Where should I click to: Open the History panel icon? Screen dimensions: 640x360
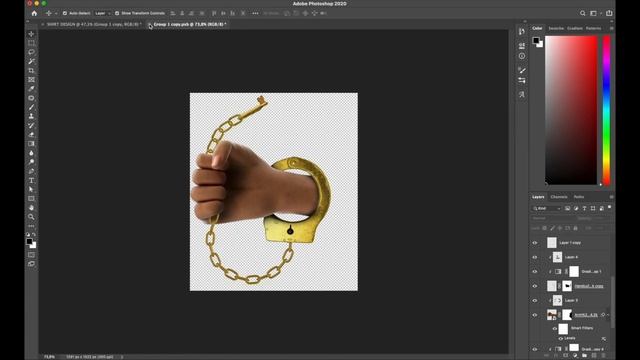[x=522, y=31]
